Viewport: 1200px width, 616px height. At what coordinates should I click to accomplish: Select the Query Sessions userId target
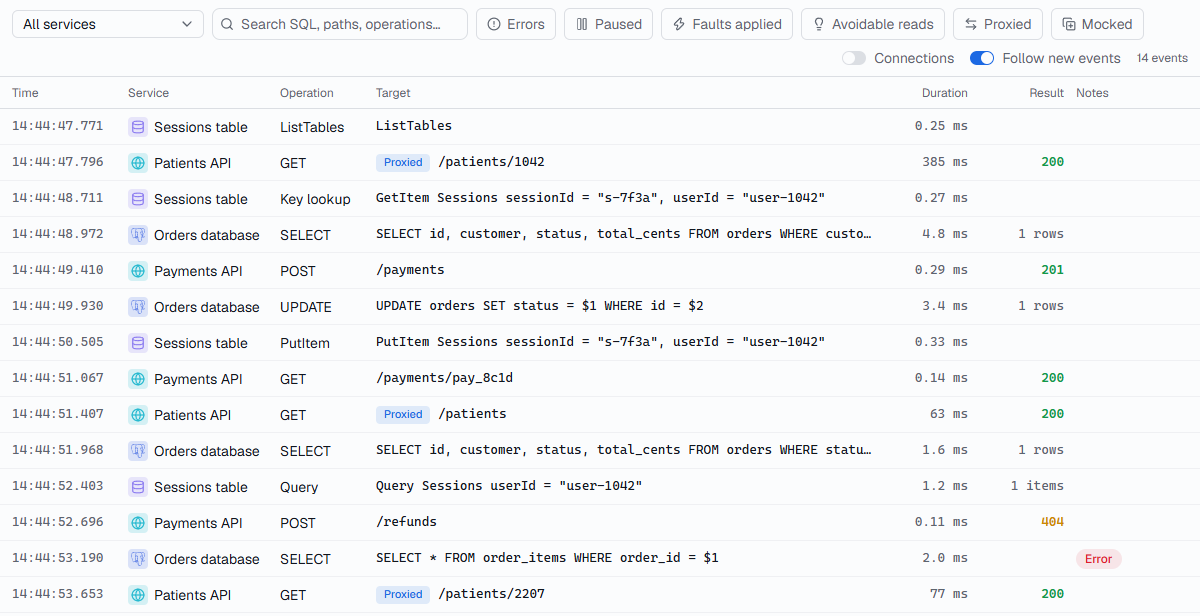coord(509,486)
